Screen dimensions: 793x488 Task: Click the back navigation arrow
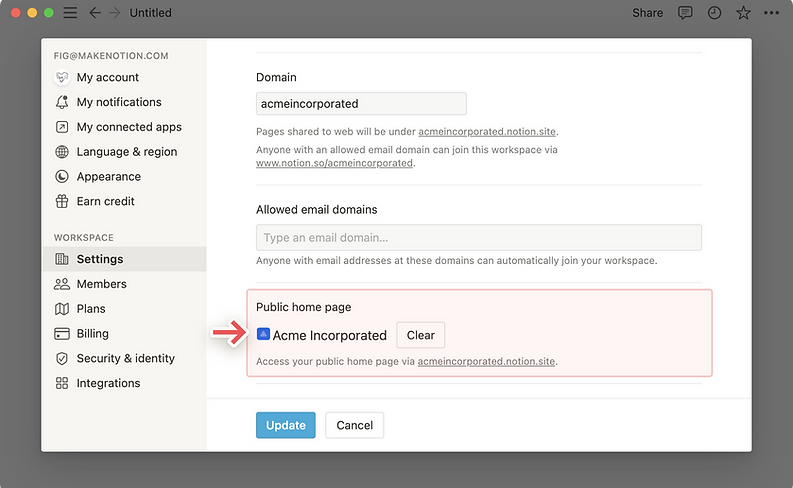point(95,13)
